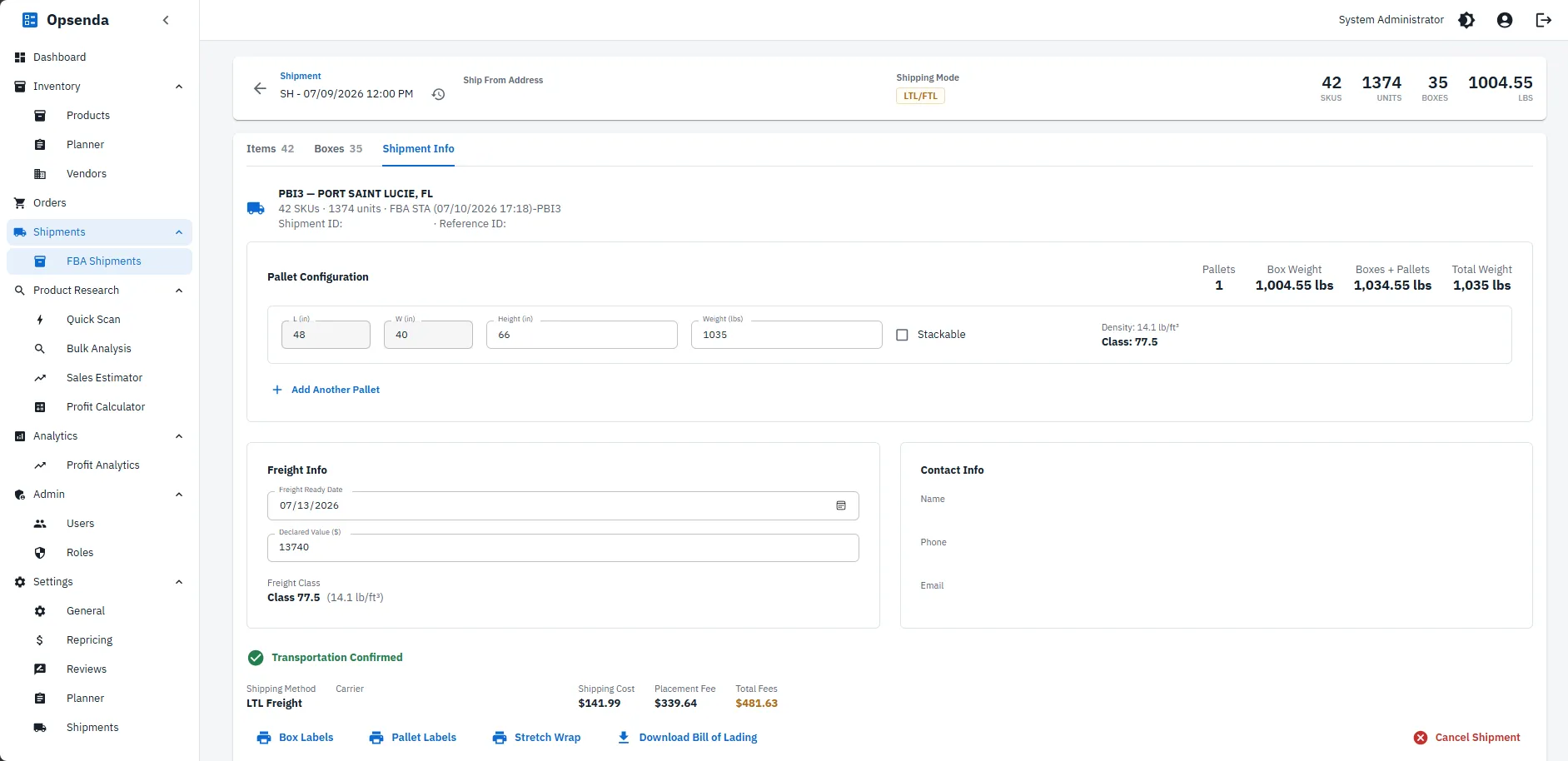Click the Reviews chat icon
The image size is (1568, 761).
pyautogui.click(x=40, y=669)
